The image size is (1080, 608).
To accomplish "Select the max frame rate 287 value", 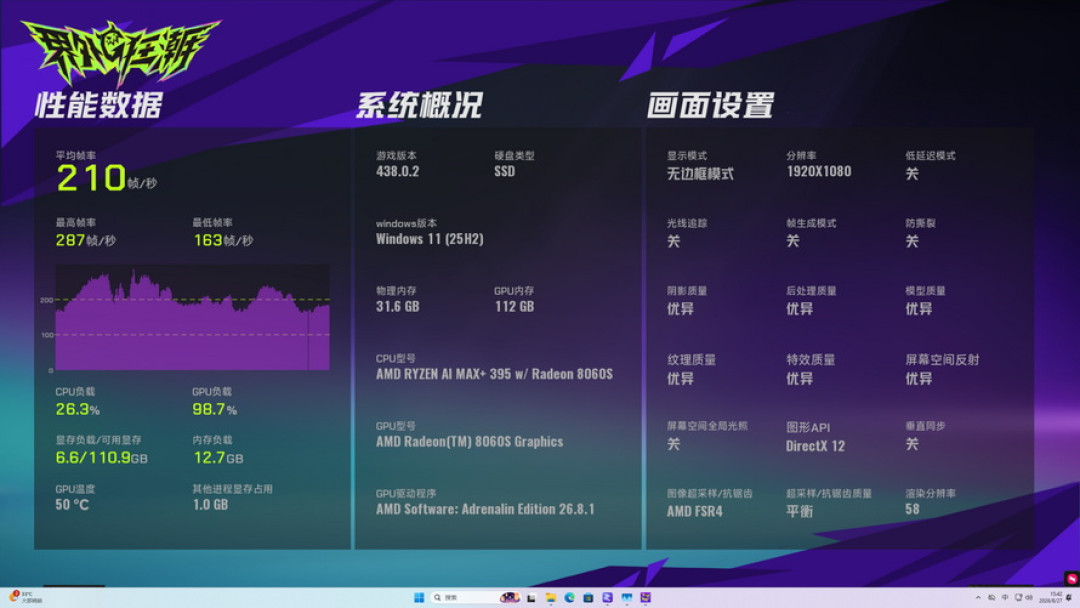I will click(x=70, y=240).
